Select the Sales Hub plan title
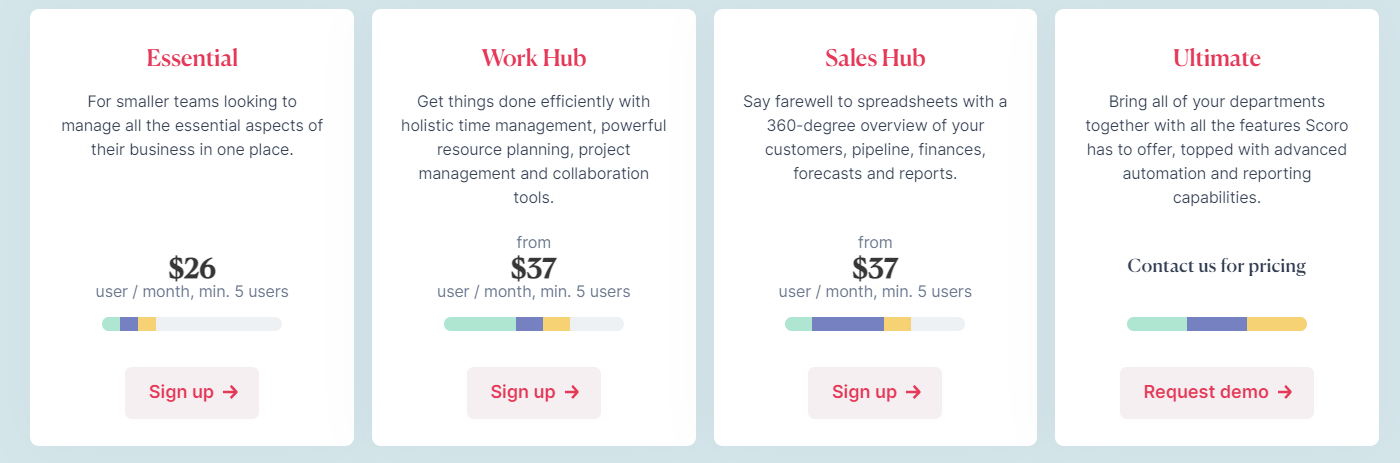 875,58
